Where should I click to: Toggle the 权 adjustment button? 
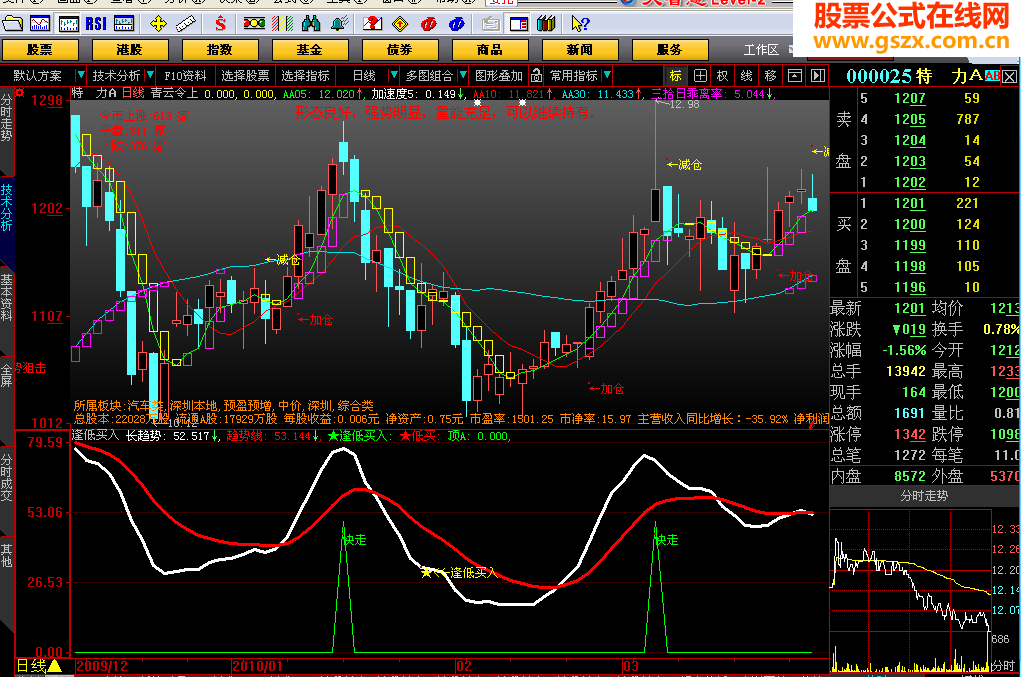[x=723, y=76]
